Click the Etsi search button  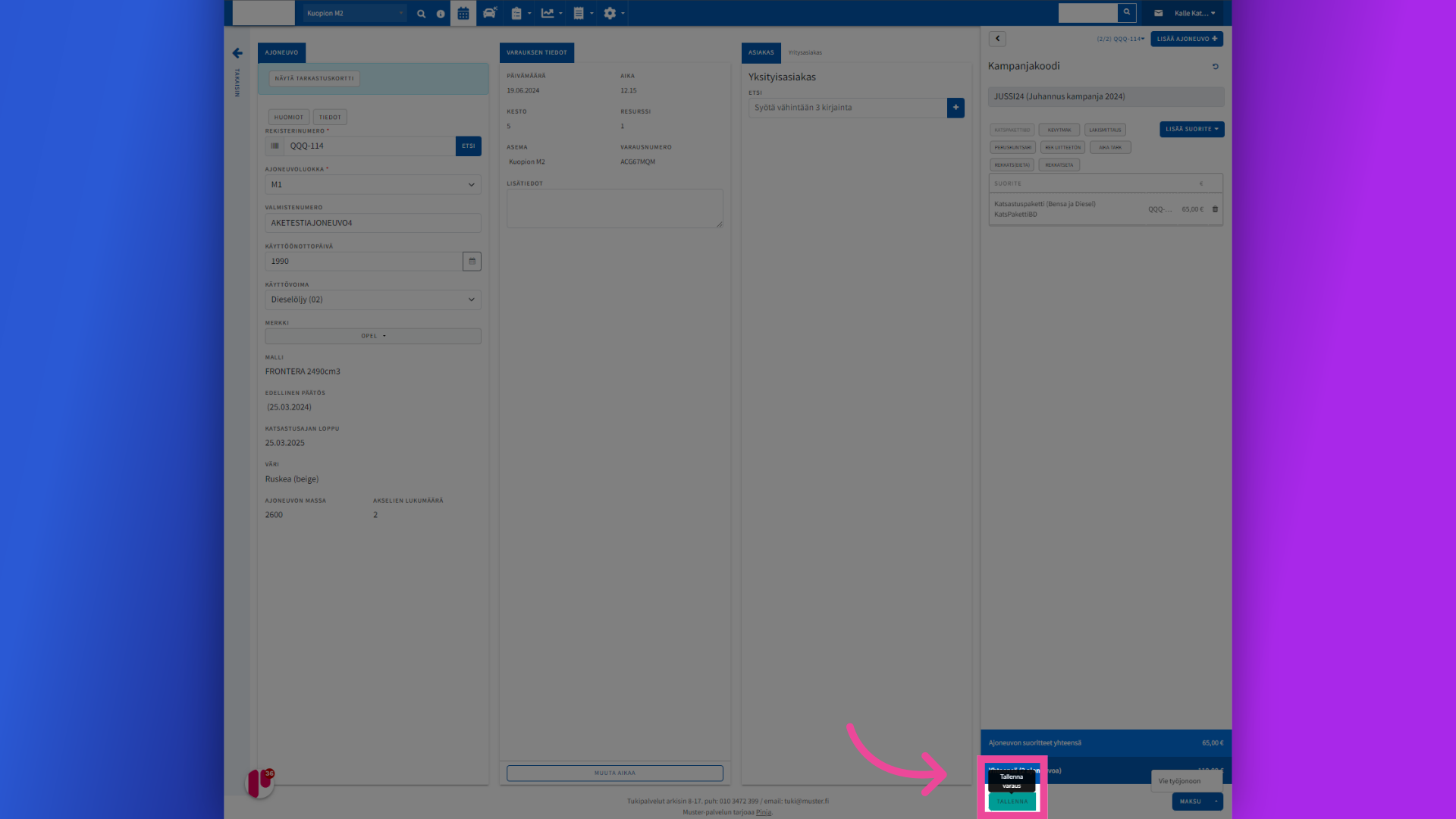[468, 146]
